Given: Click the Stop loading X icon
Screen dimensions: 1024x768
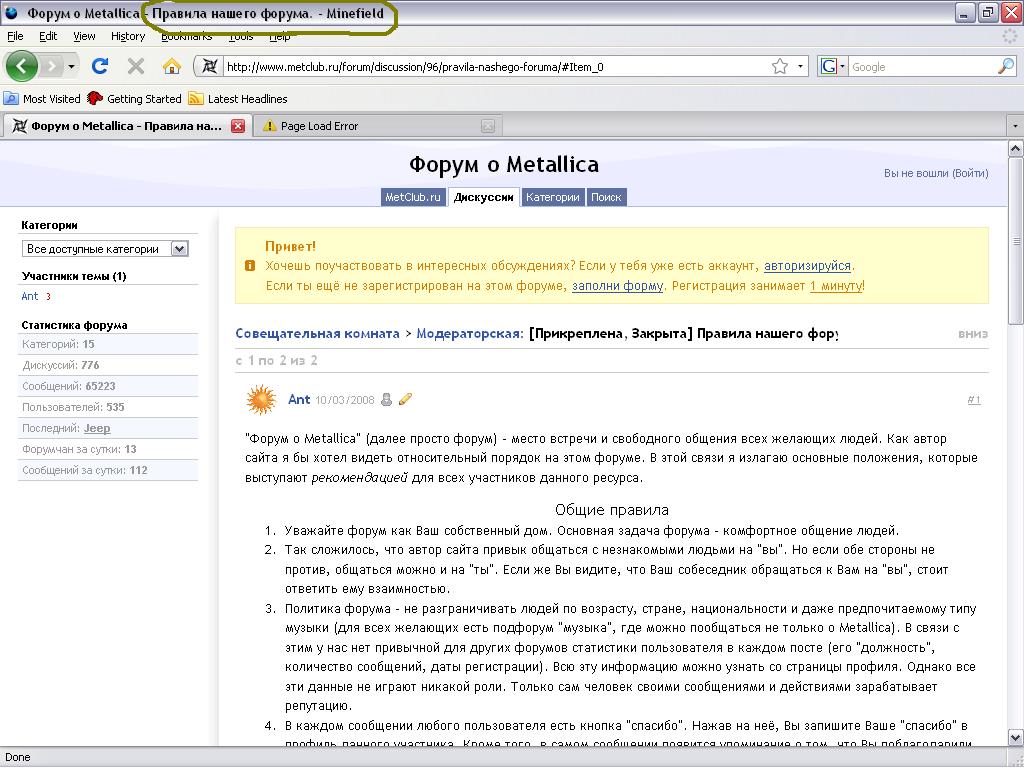Looking at the screenshot, I should [x=136, y=67].
